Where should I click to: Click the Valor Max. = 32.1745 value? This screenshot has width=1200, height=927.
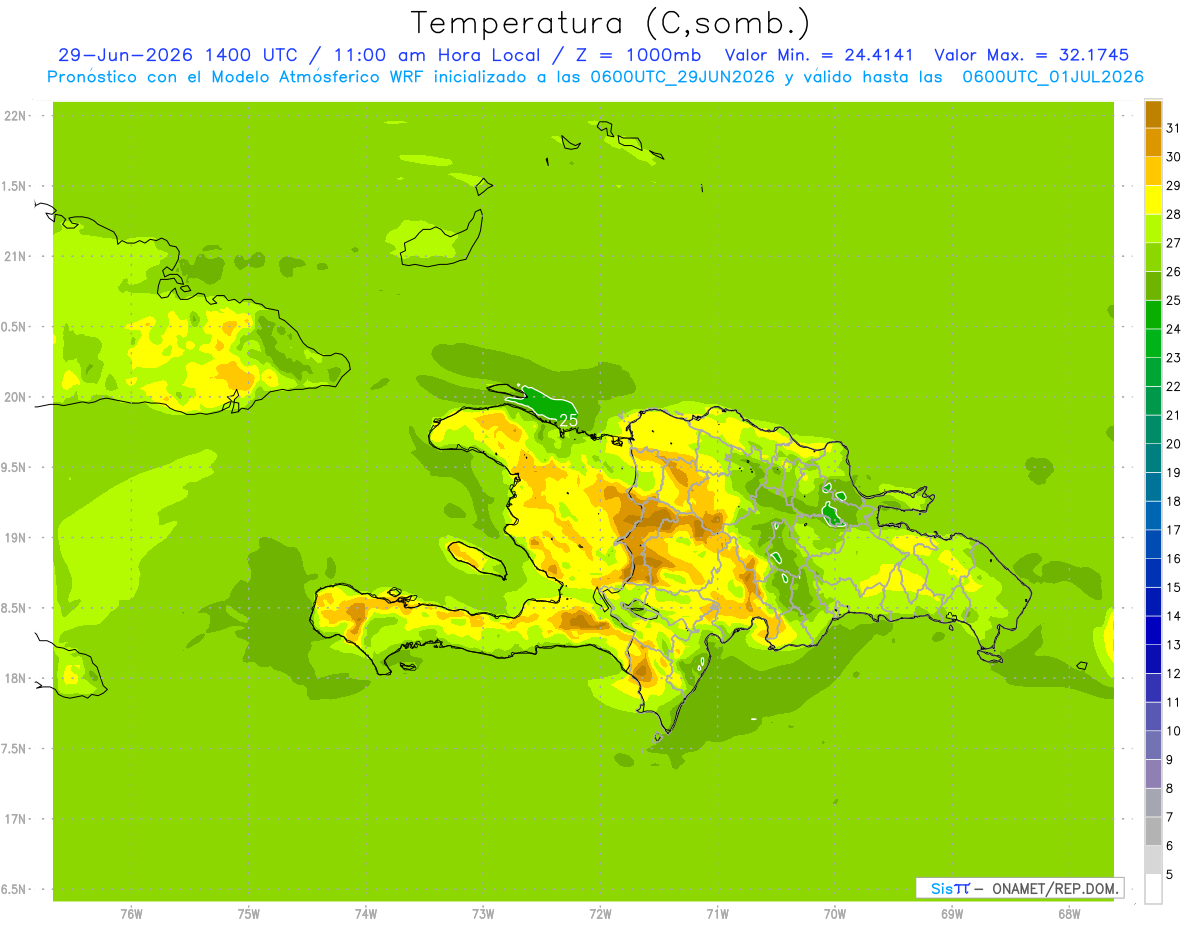point(1031,55)
